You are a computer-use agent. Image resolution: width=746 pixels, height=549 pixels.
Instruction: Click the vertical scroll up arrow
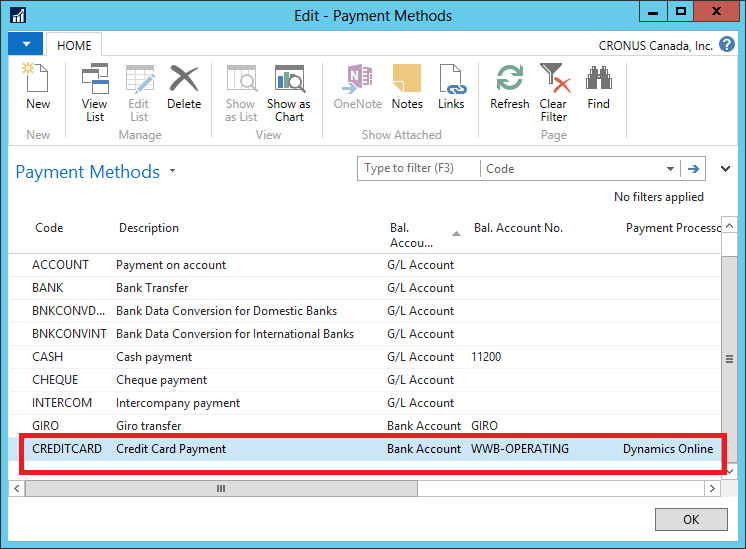(729, 226)
